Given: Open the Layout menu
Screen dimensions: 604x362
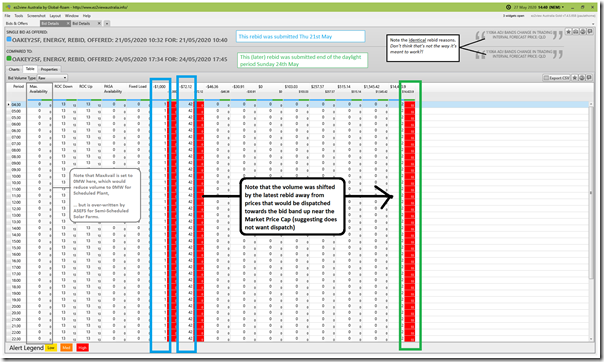Looking at the screenshot, I should [x=55, y=16].
